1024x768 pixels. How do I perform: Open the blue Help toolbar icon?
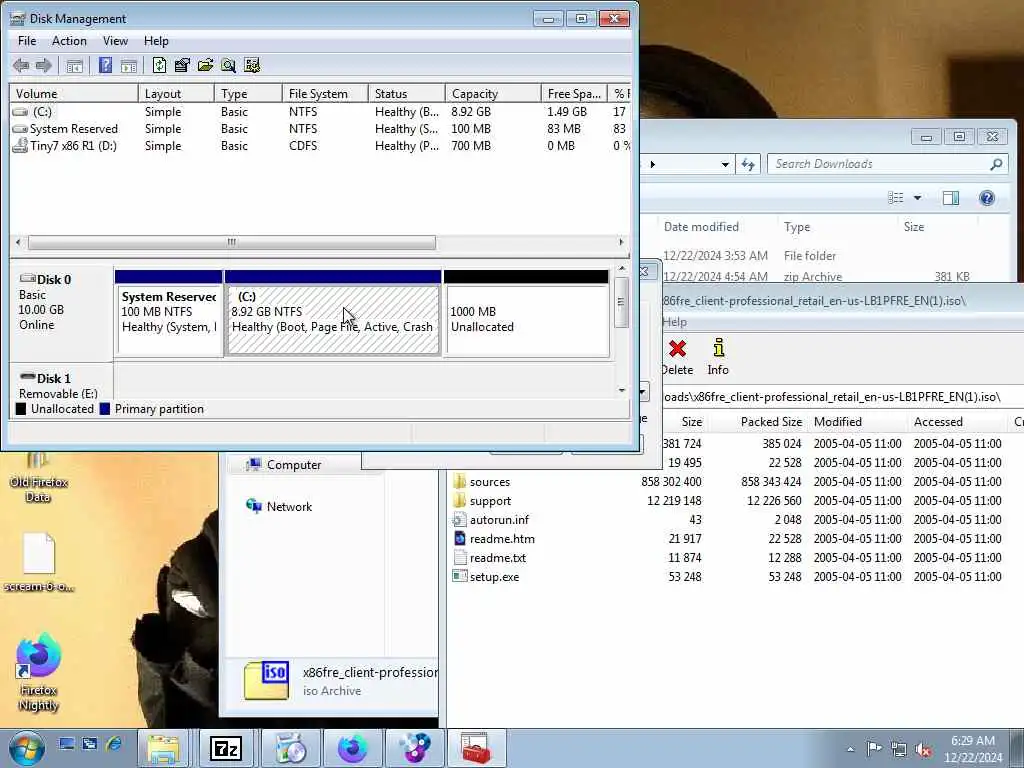(x=105, y=65)
